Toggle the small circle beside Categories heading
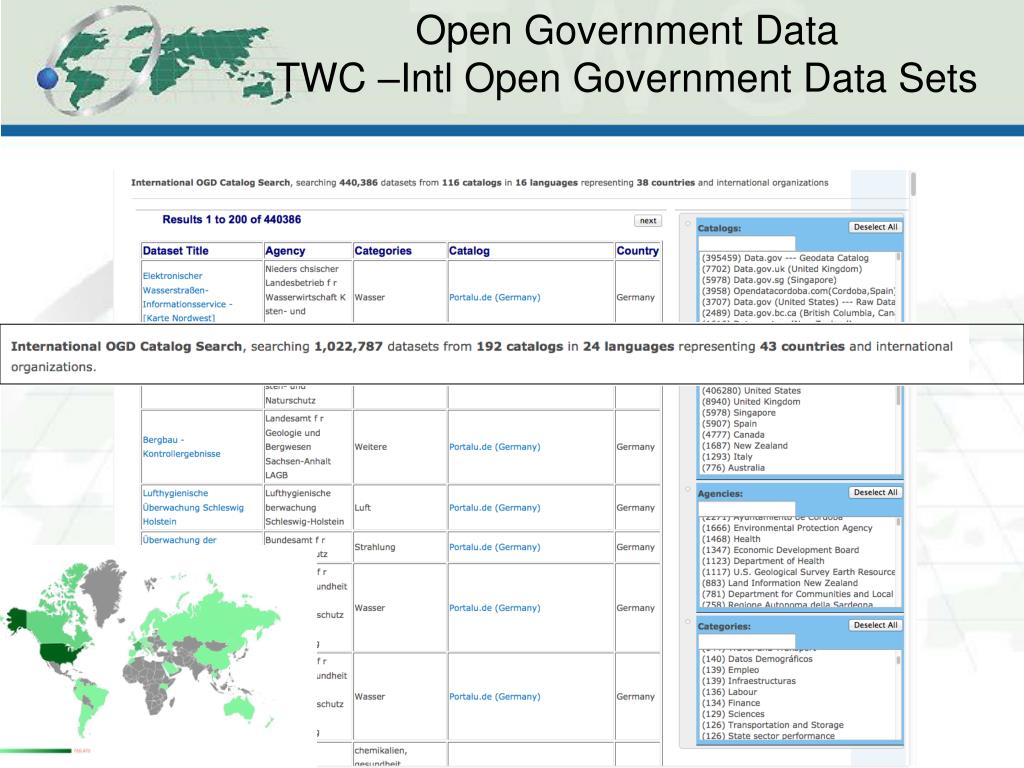The width and height of the screenshot is (1024, 768). pos(688,621)
